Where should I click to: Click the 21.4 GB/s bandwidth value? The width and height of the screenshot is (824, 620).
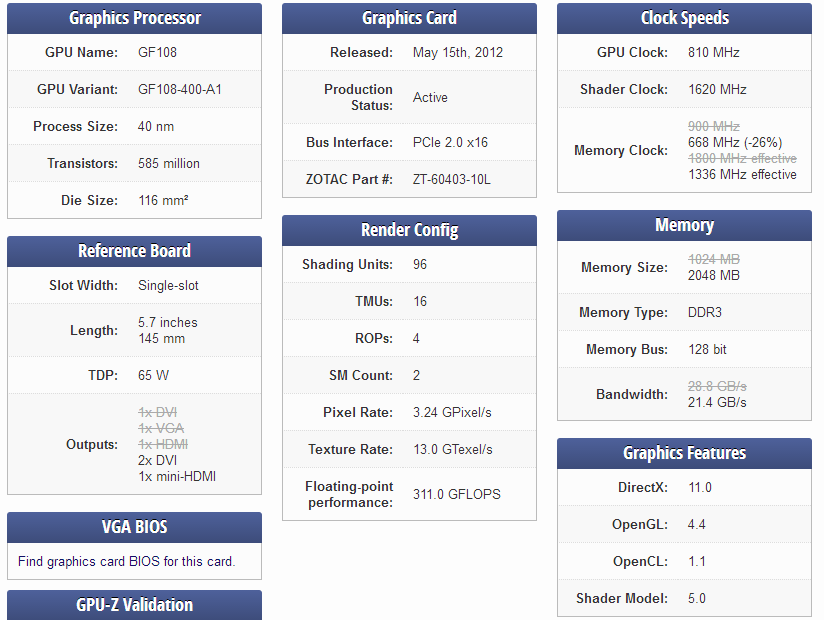(x=717, y=402)
